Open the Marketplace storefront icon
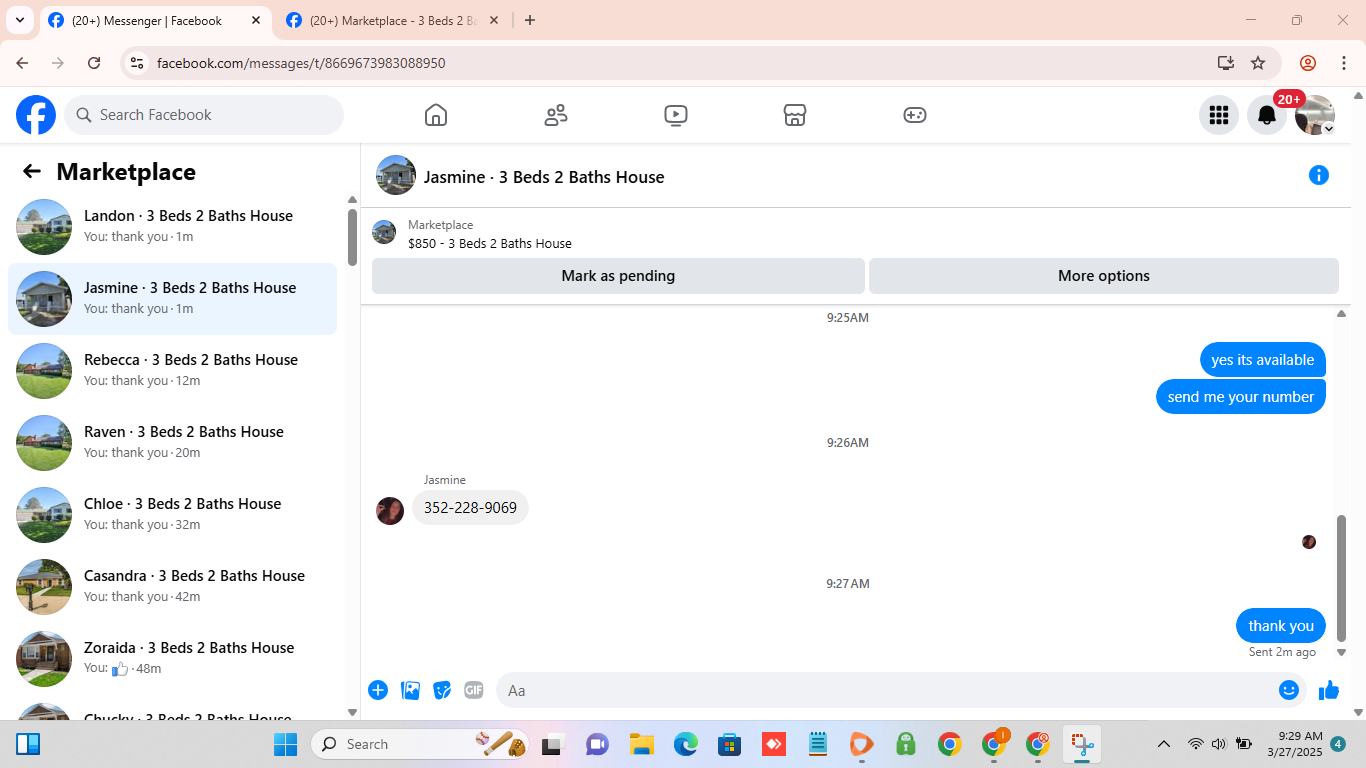The image size is (1366, 768). point(795,115)
